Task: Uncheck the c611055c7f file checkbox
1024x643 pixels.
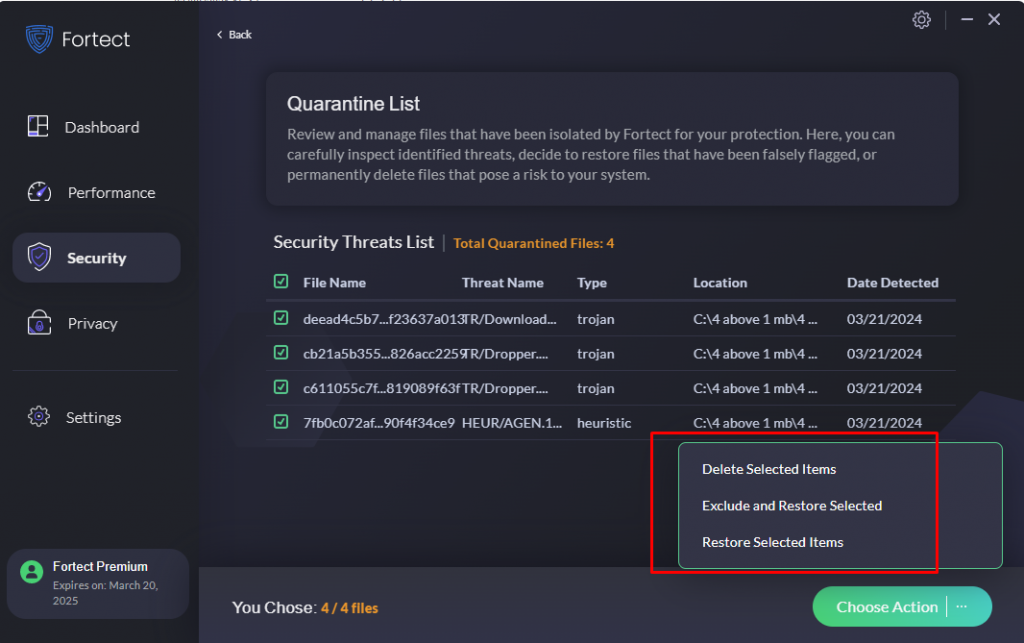Action: click(281, 388)
